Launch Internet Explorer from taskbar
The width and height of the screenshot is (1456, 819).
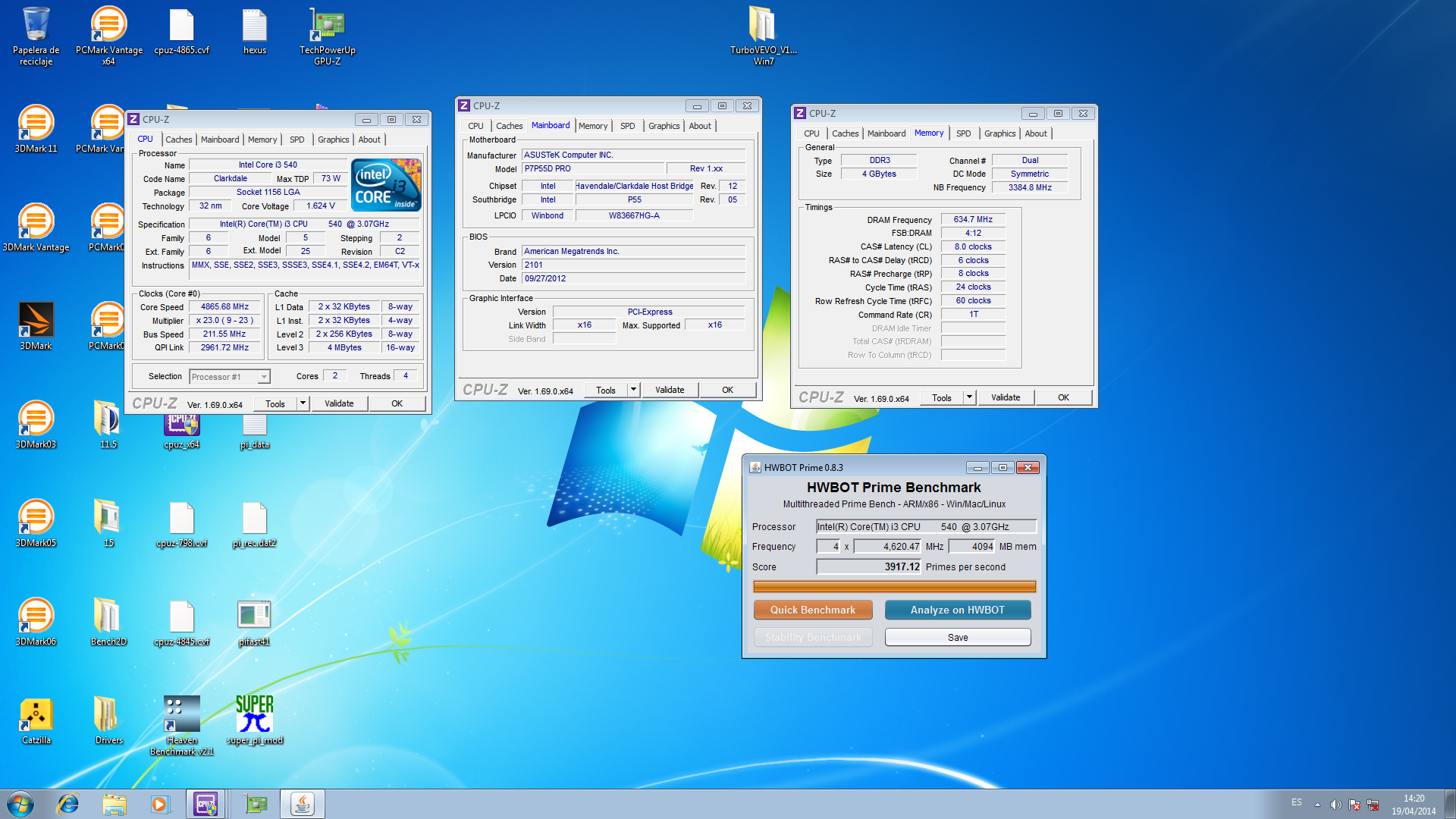[x=68, y=804]
